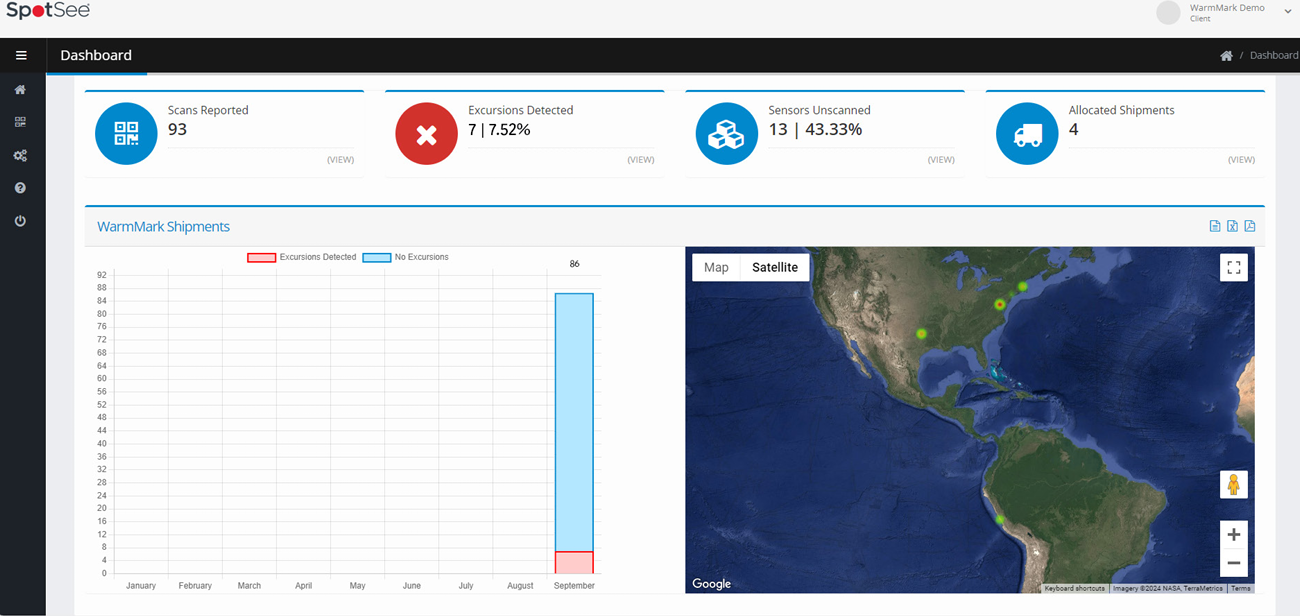Screen dimensions: 1300x616
Task: Open the help question mark icon
Action: (20, 188)
